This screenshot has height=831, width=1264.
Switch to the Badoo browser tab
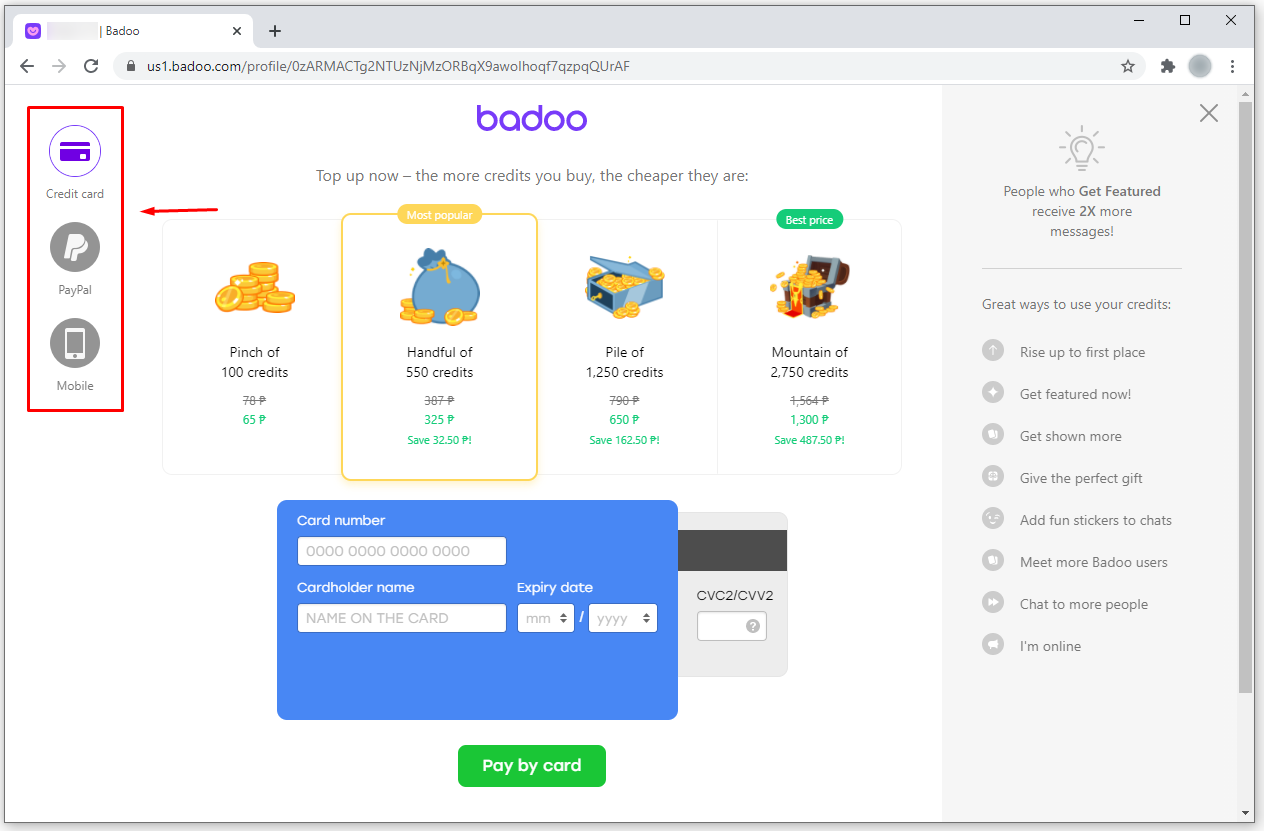coord(134,31)
